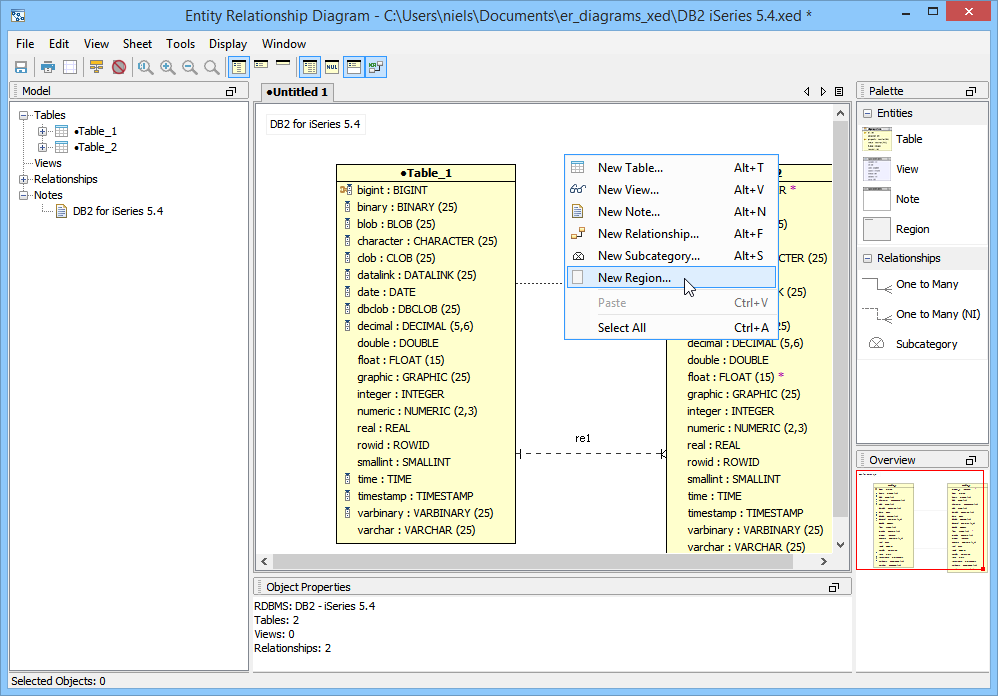Choose New Note... in context menu

[x=671, y=212]
